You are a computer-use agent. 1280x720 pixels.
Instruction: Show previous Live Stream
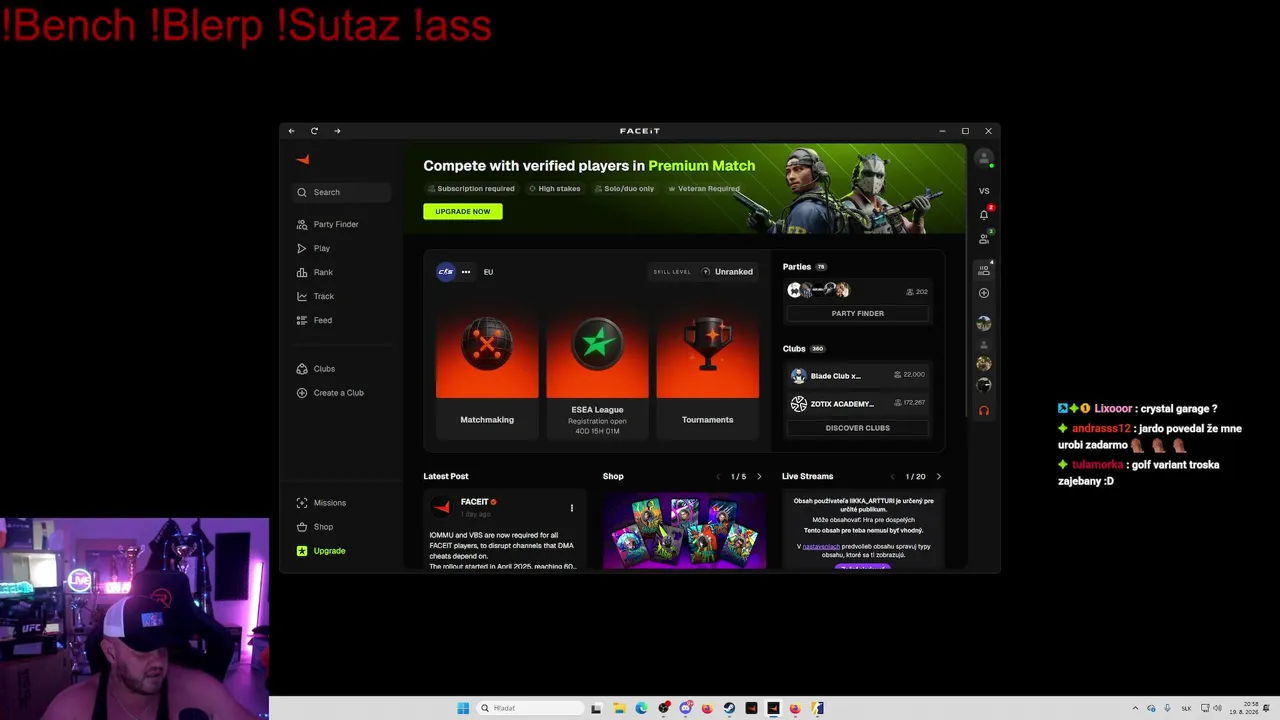[893, 477]
